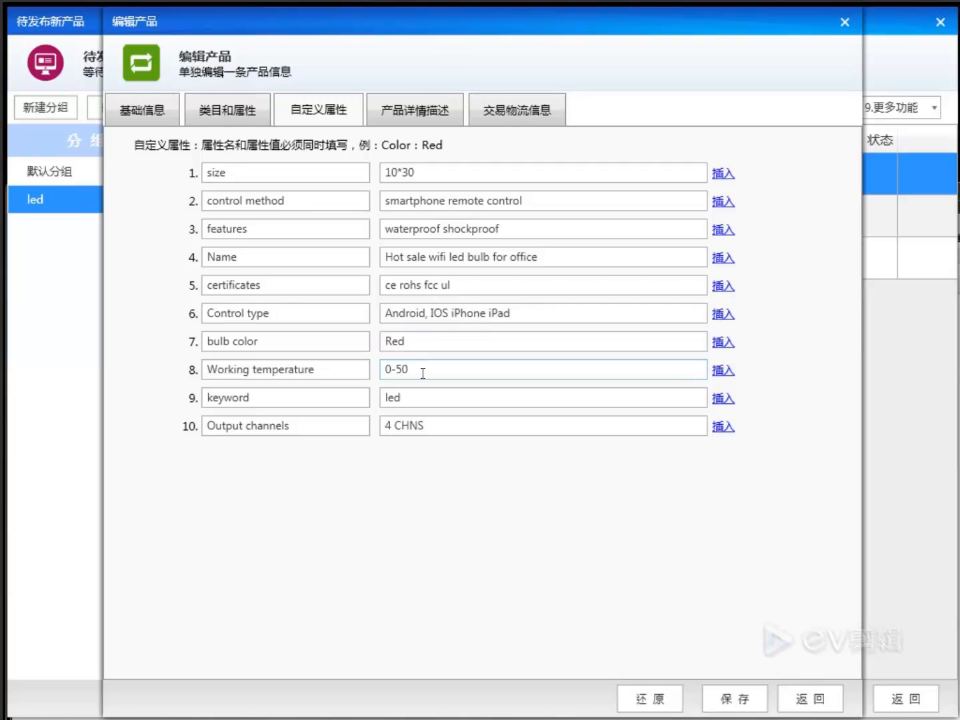Go to 产品详情描述 tab
Image resolution: width=960 pixels, height=720 pixels.
[414, 110]
